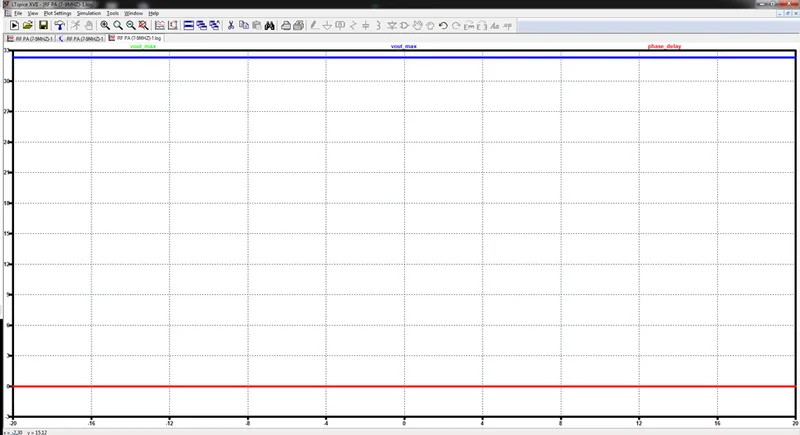Click the x-axis value 0 label
The image size is (800, 435).
[x=404, y=423]
